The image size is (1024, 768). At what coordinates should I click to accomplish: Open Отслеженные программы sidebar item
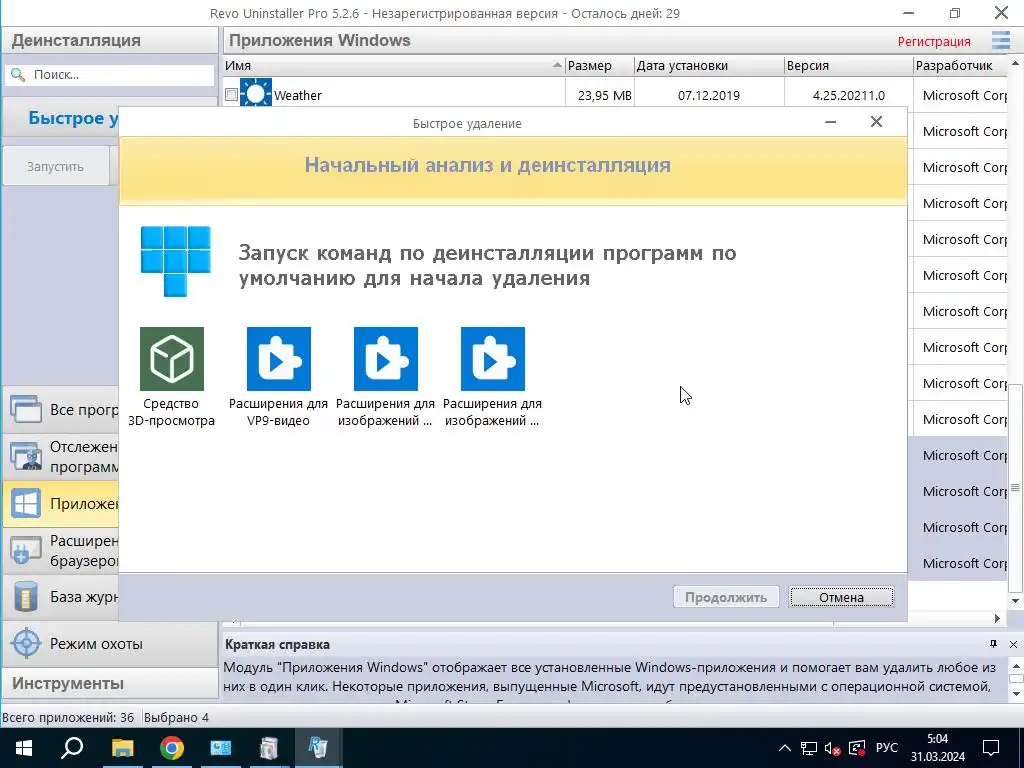61,456
